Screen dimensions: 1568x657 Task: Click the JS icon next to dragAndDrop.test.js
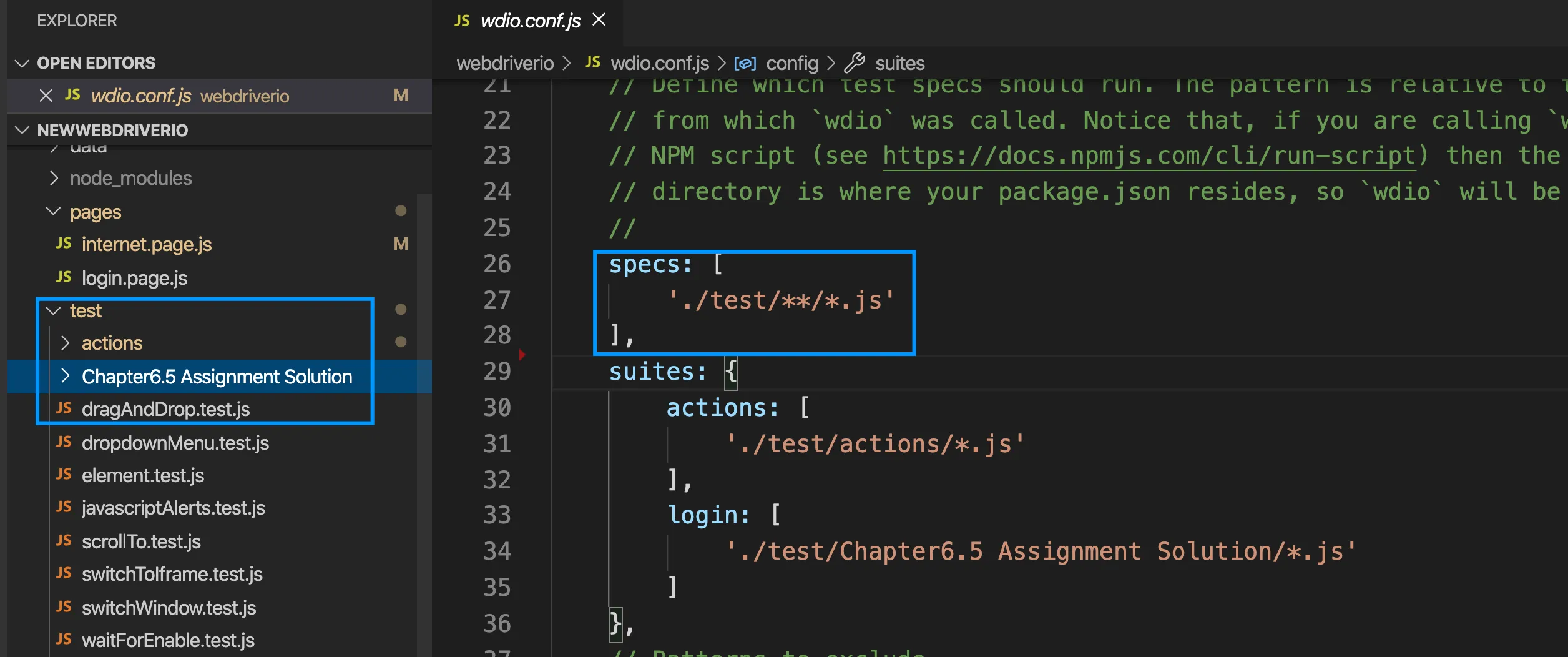64,408
